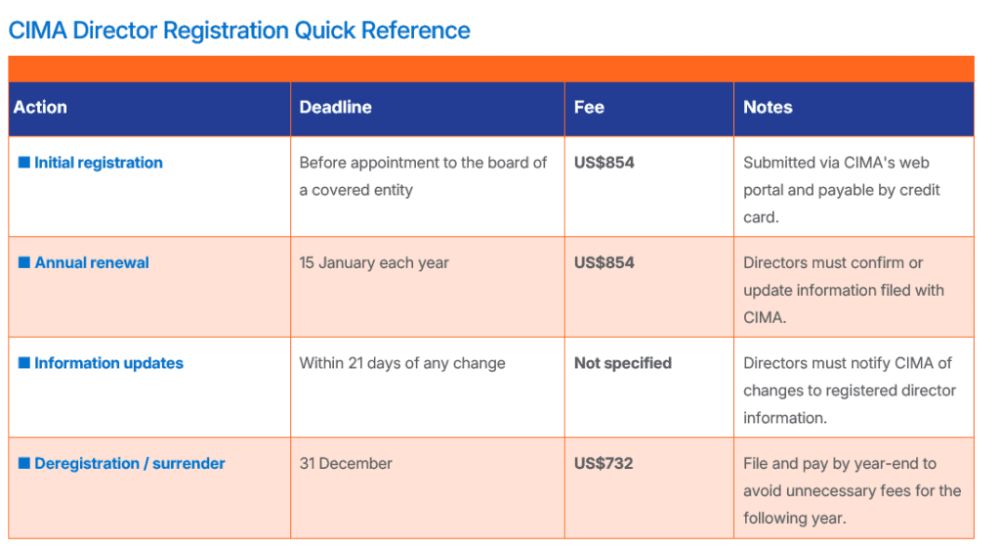Click the blue square bullet beside Annual renewal

24,262
